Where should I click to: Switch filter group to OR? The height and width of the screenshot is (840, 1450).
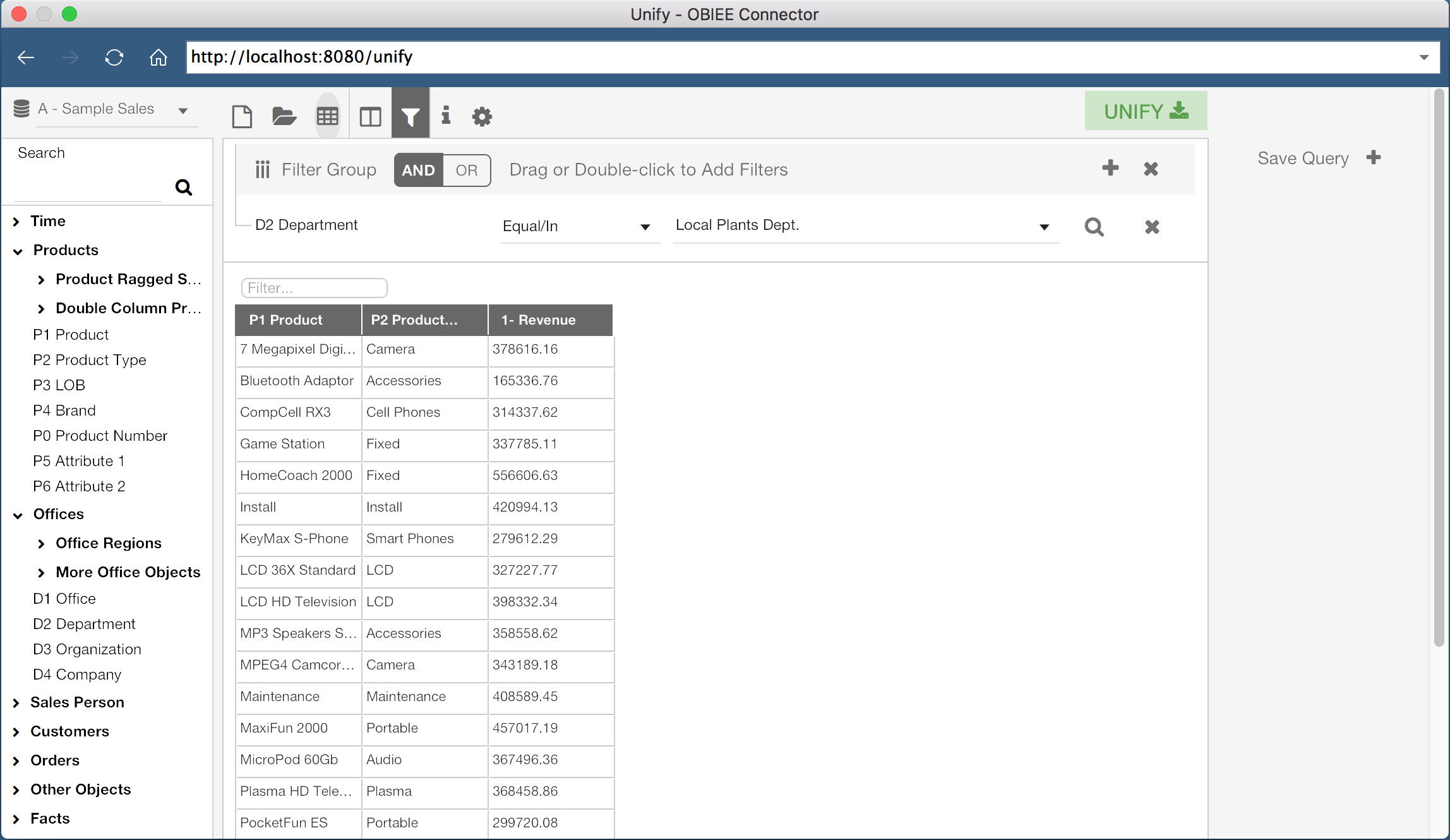(x=467, y=171)
